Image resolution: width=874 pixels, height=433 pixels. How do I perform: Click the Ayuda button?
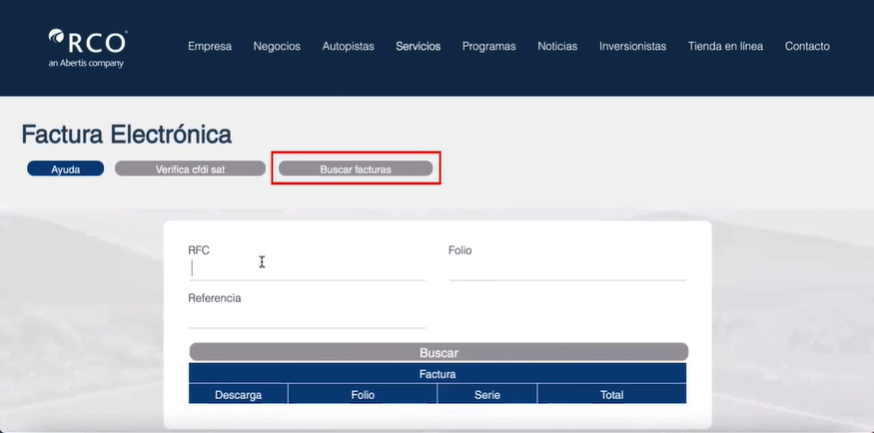click(x=66, y=169)
